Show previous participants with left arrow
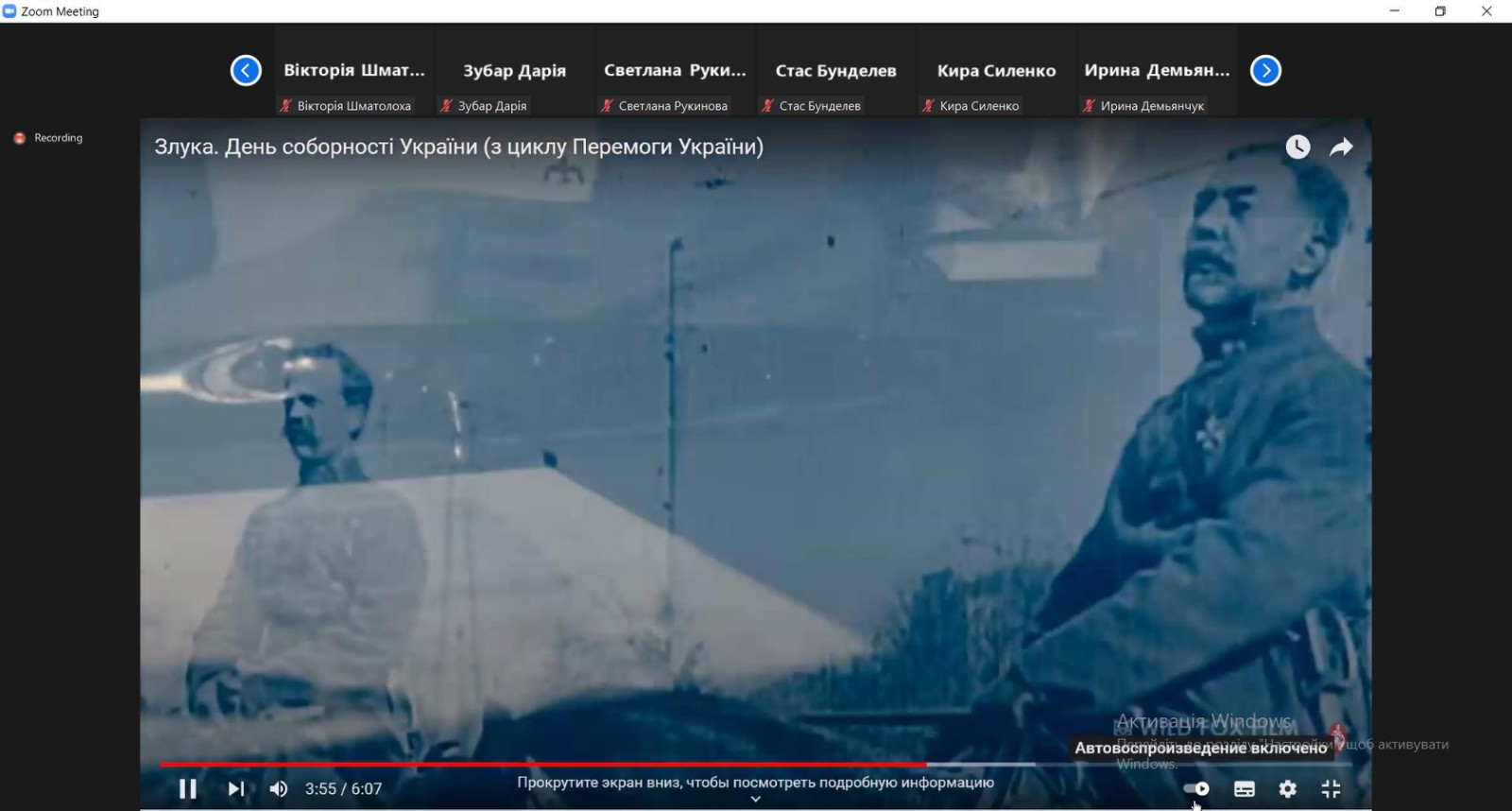The height and width of the screenshot is (811, 1512). click(246, 70)
